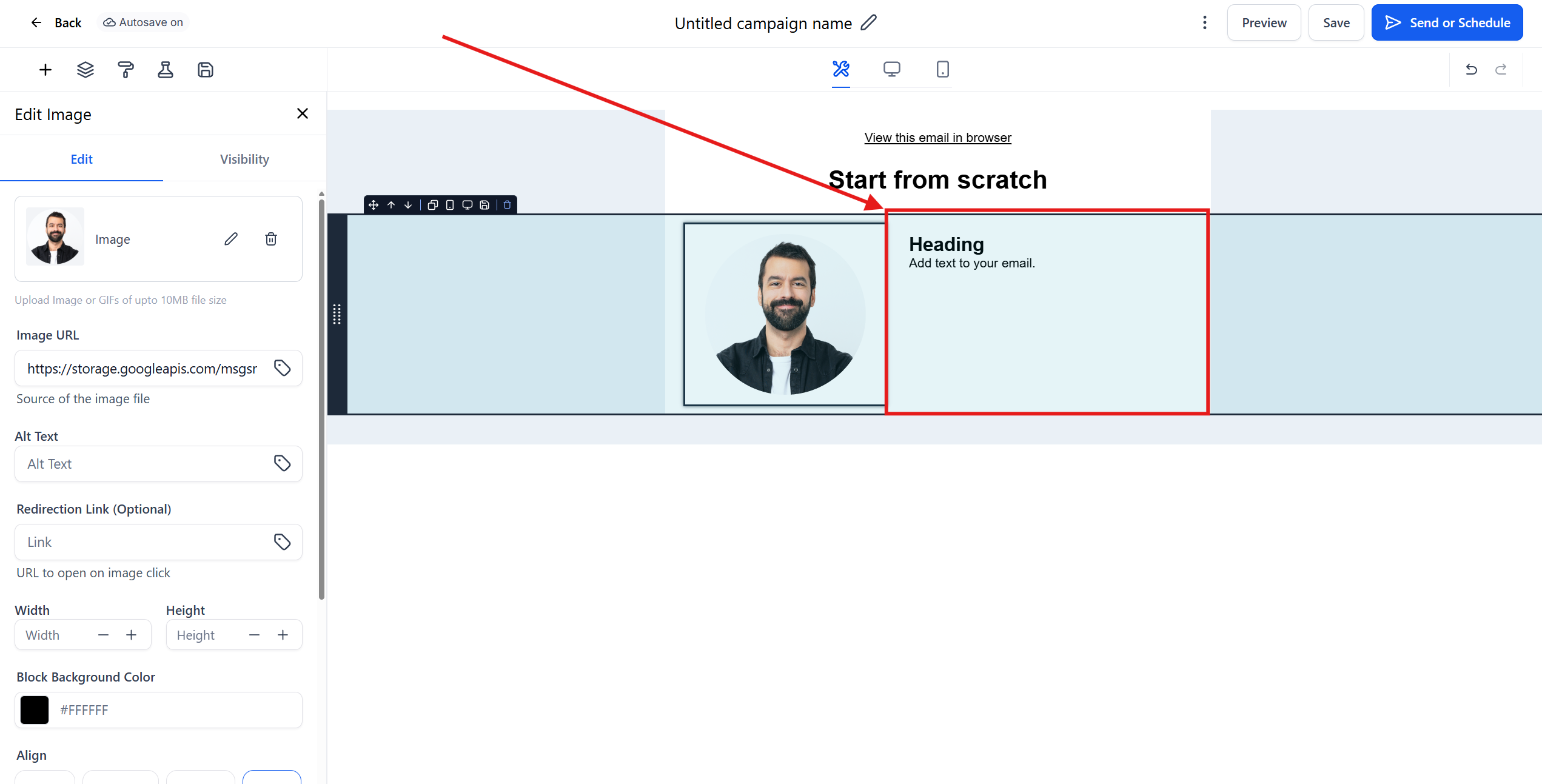Switch to mobile preview icon
Screen dimensions: 1542x784
click(x=942, y=69)
